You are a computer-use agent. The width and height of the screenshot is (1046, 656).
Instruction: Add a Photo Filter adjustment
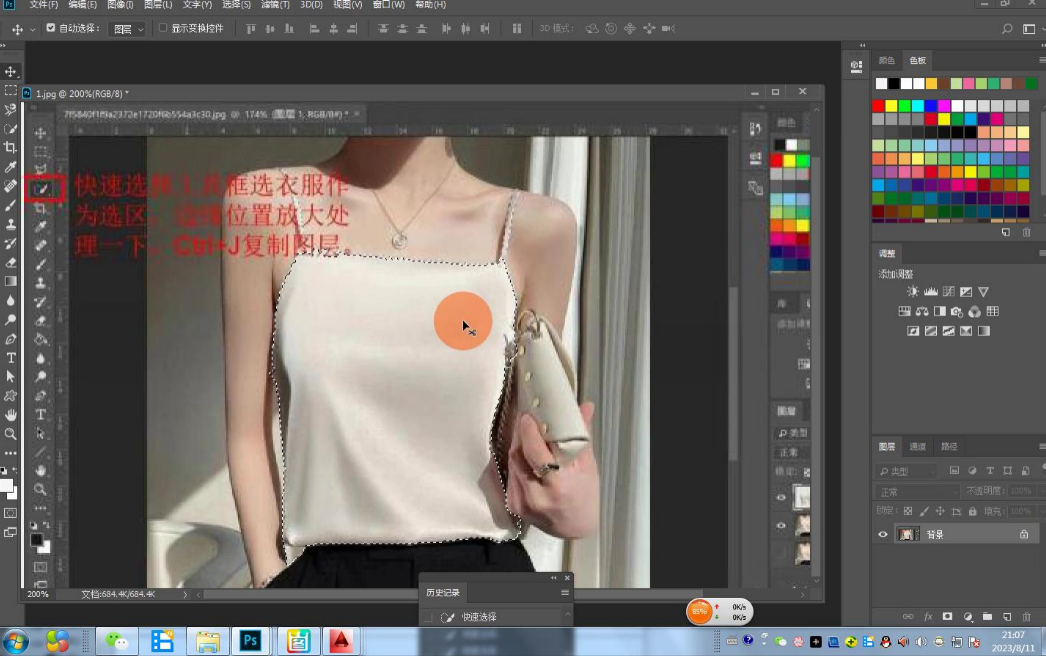click(957, 311)
